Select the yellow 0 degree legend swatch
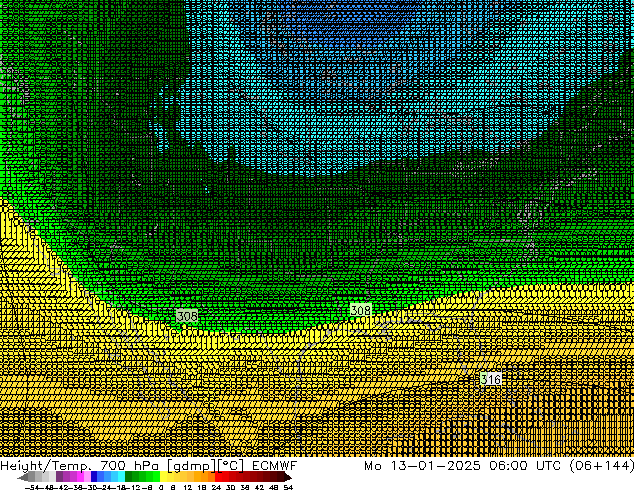The width and height of the screenshot is (634, 490). (163, 478)
